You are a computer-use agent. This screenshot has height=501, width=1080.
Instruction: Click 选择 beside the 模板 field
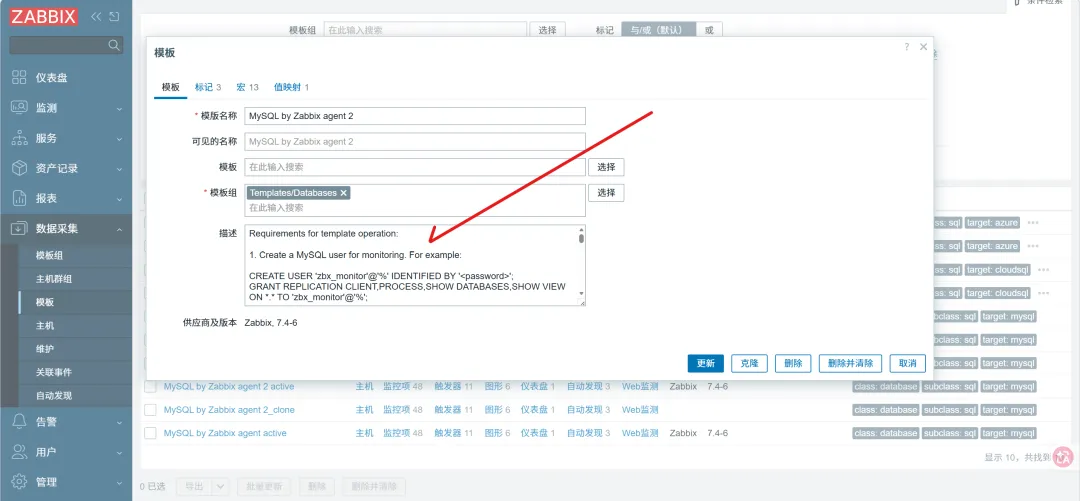[x=606, y=167]
